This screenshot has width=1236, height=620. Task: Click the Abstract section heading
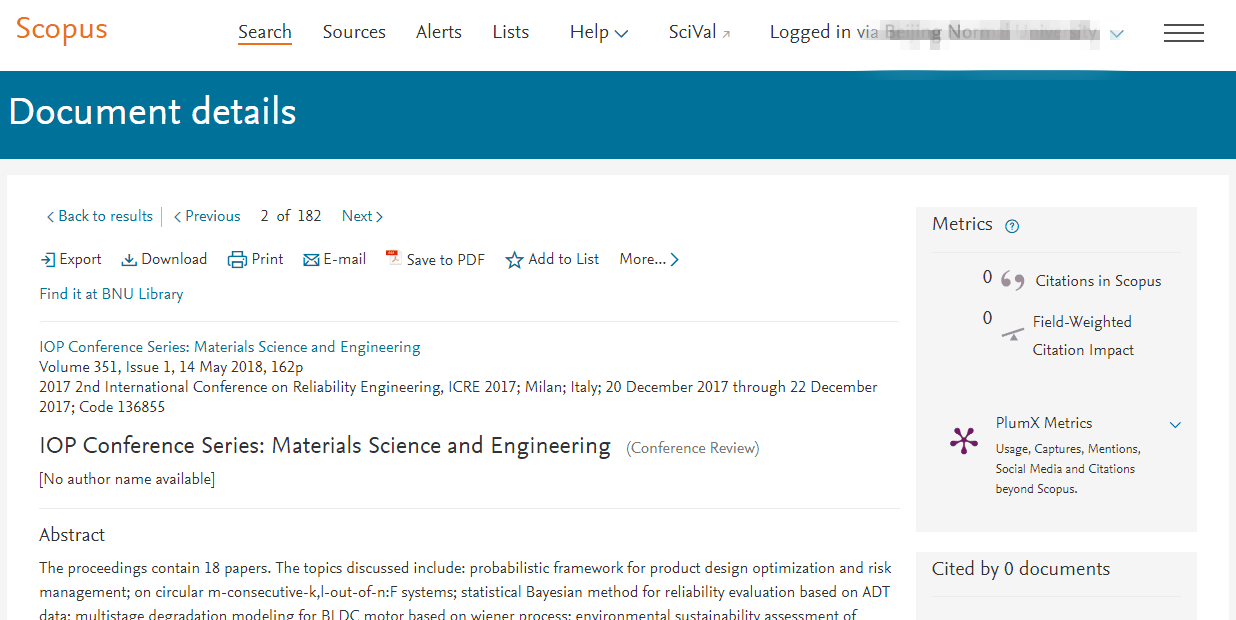(72, 535)
